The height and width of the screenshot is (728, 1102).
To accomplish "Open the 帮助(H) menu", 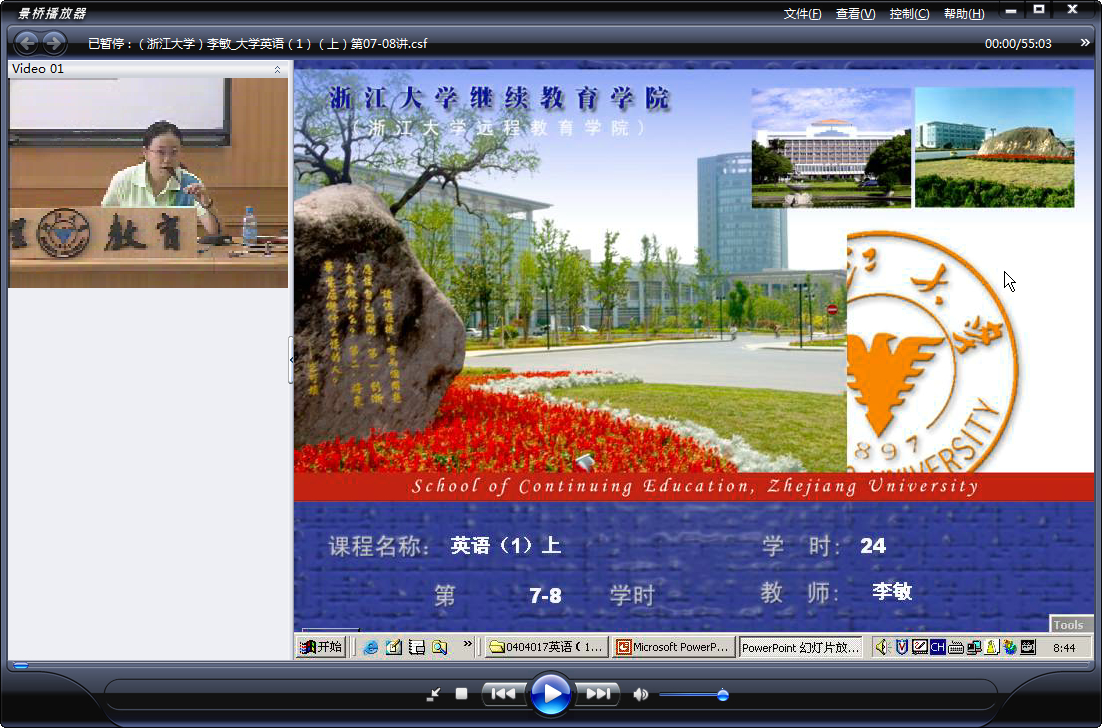I will coord(964,14).
